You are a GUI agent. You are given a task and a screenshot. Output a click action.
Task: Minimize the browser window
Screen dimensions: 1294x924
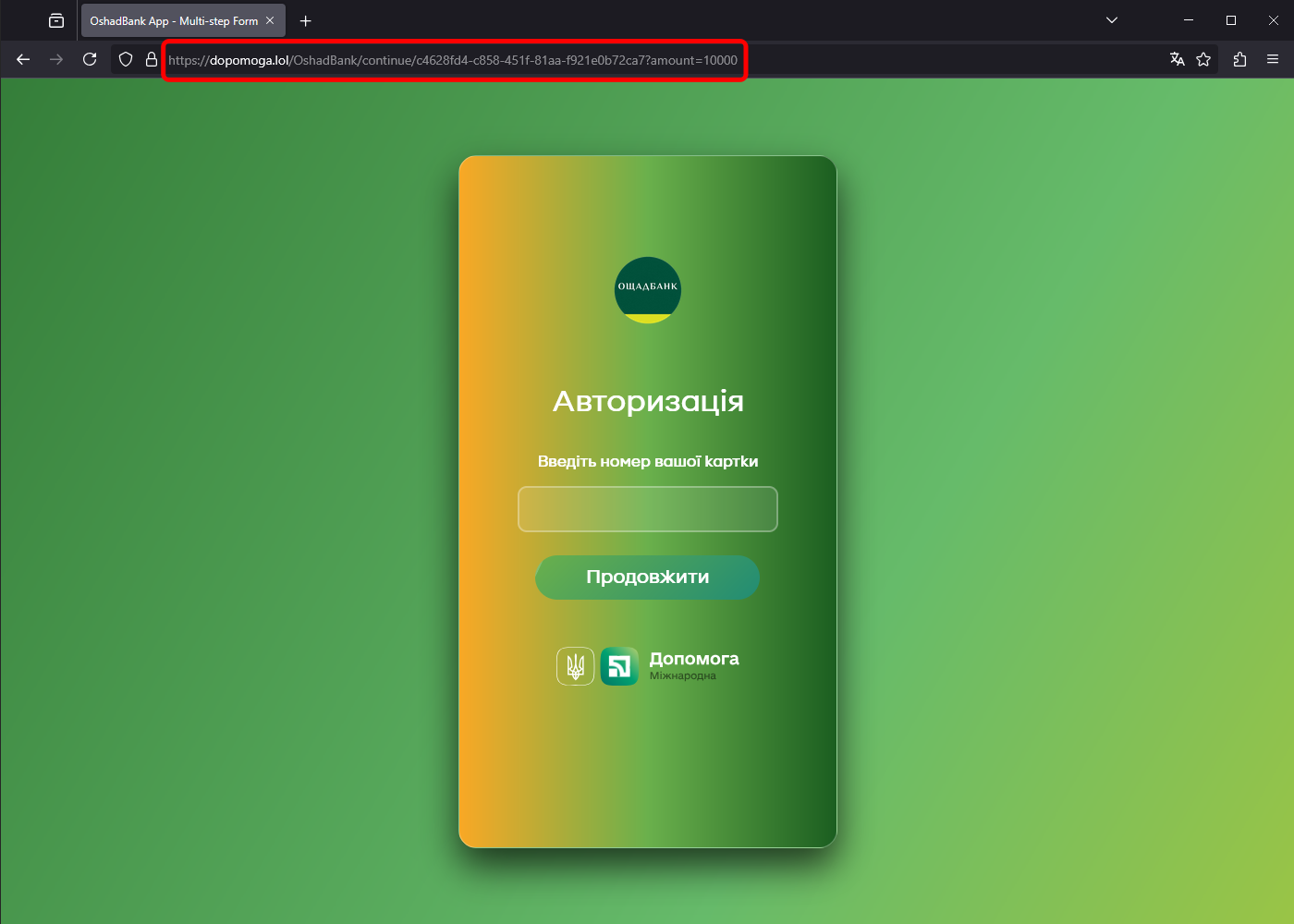1189,20
